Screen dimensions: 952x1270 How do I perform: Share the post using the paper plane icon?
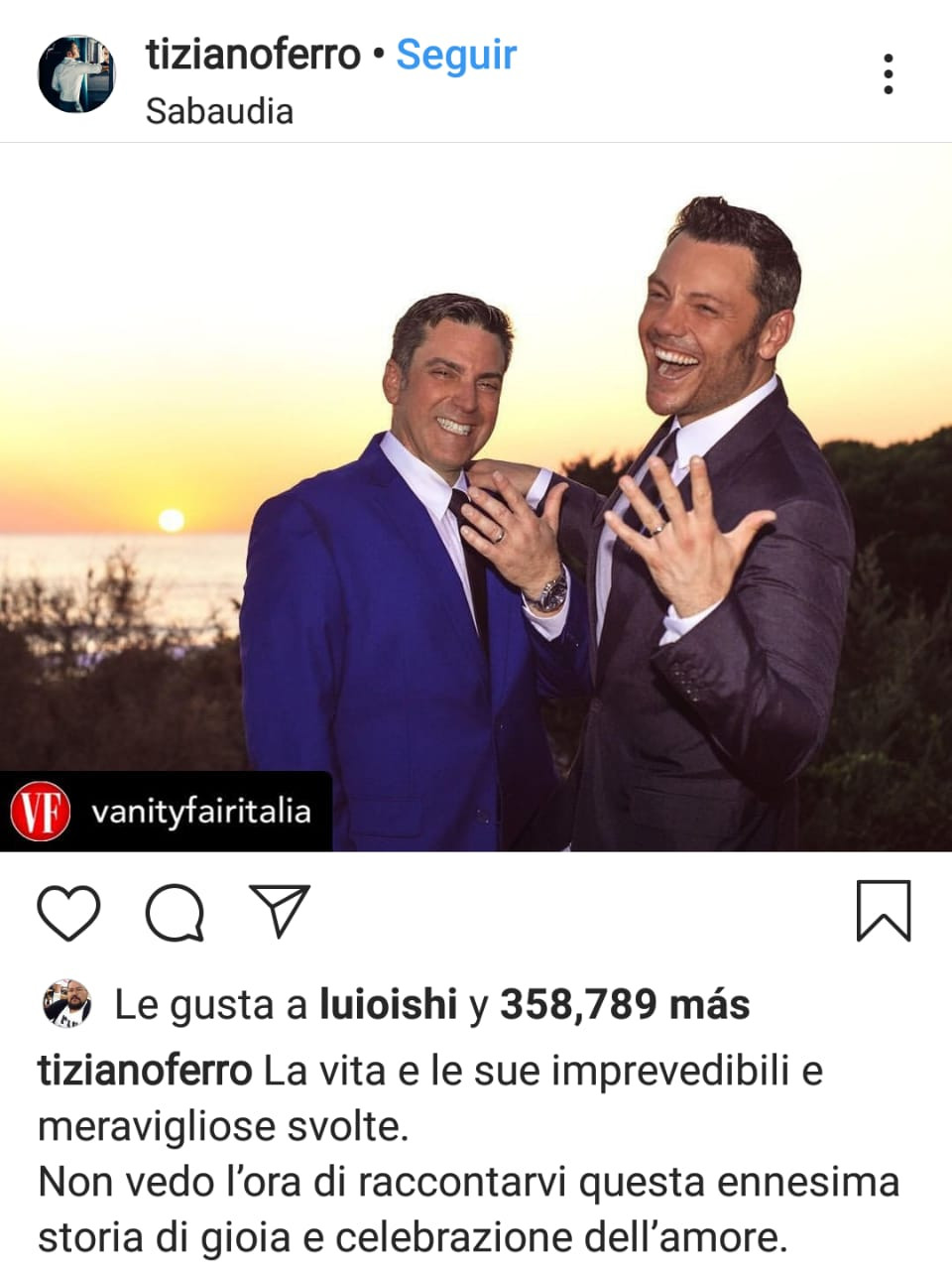[x=281, y=911]
